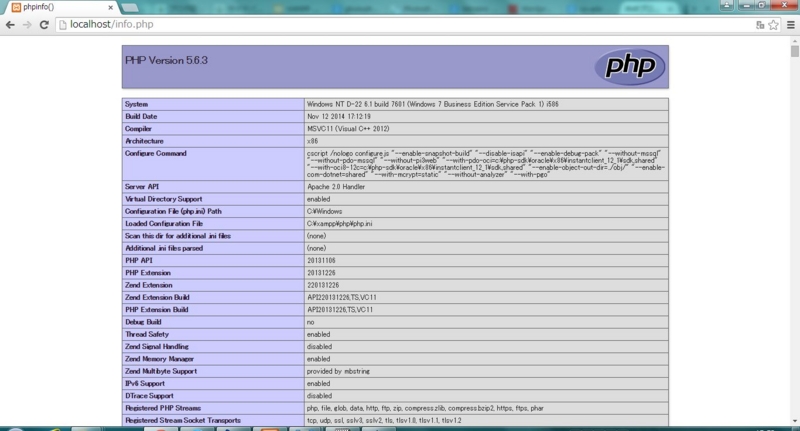Open the translate page icon in address bar

pos(760,24)
